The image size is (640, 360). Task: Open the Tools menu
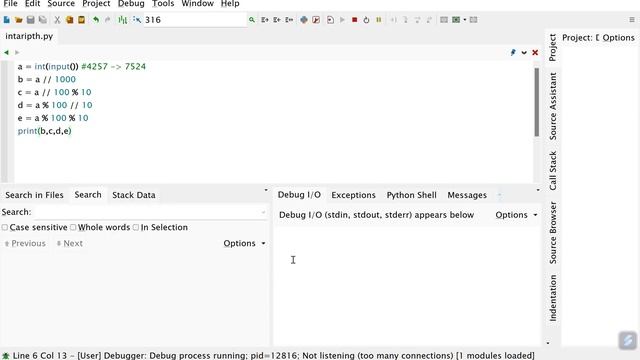tap(163, 4)
